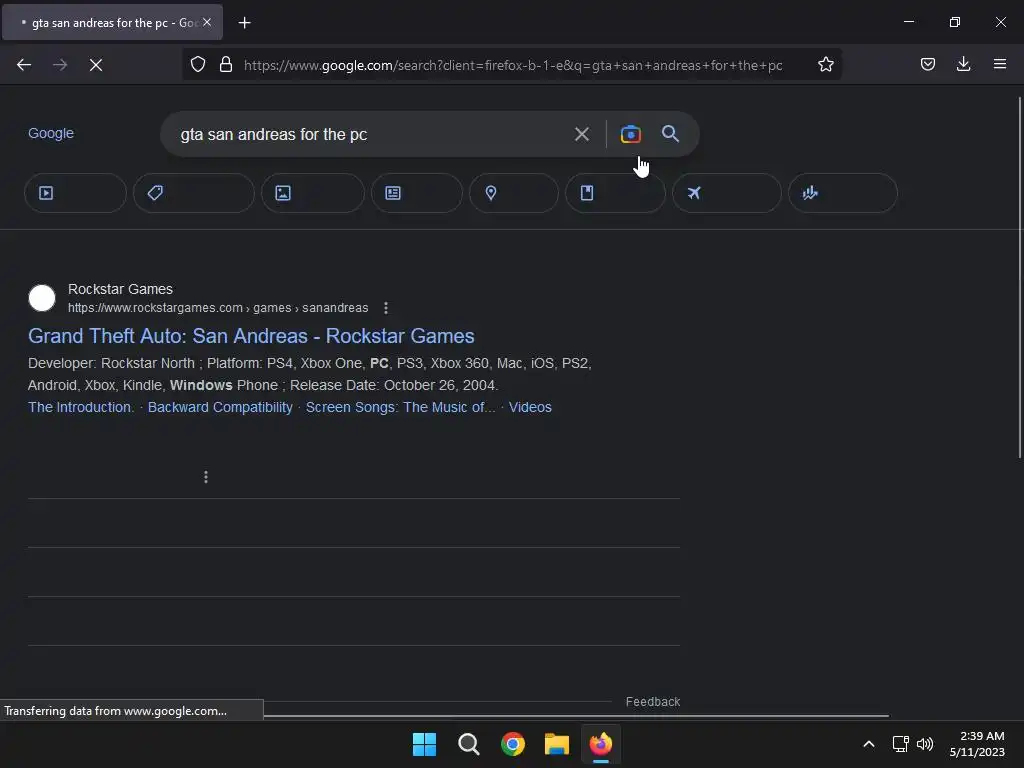Open File Explorer from the taskbar

tap(556, 744)
